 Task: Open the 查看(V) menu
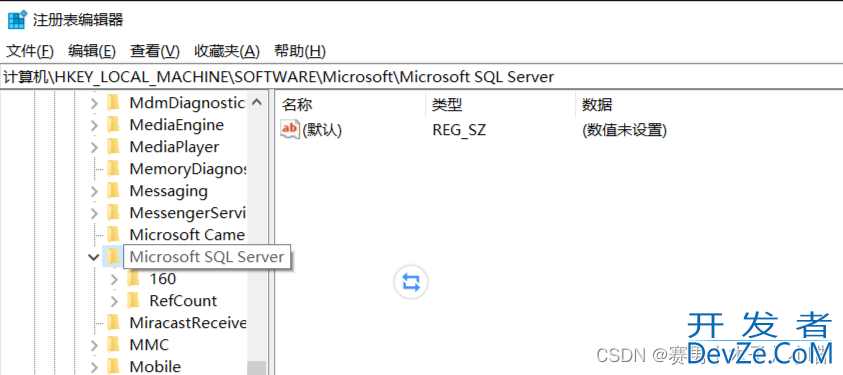(155, 52)
